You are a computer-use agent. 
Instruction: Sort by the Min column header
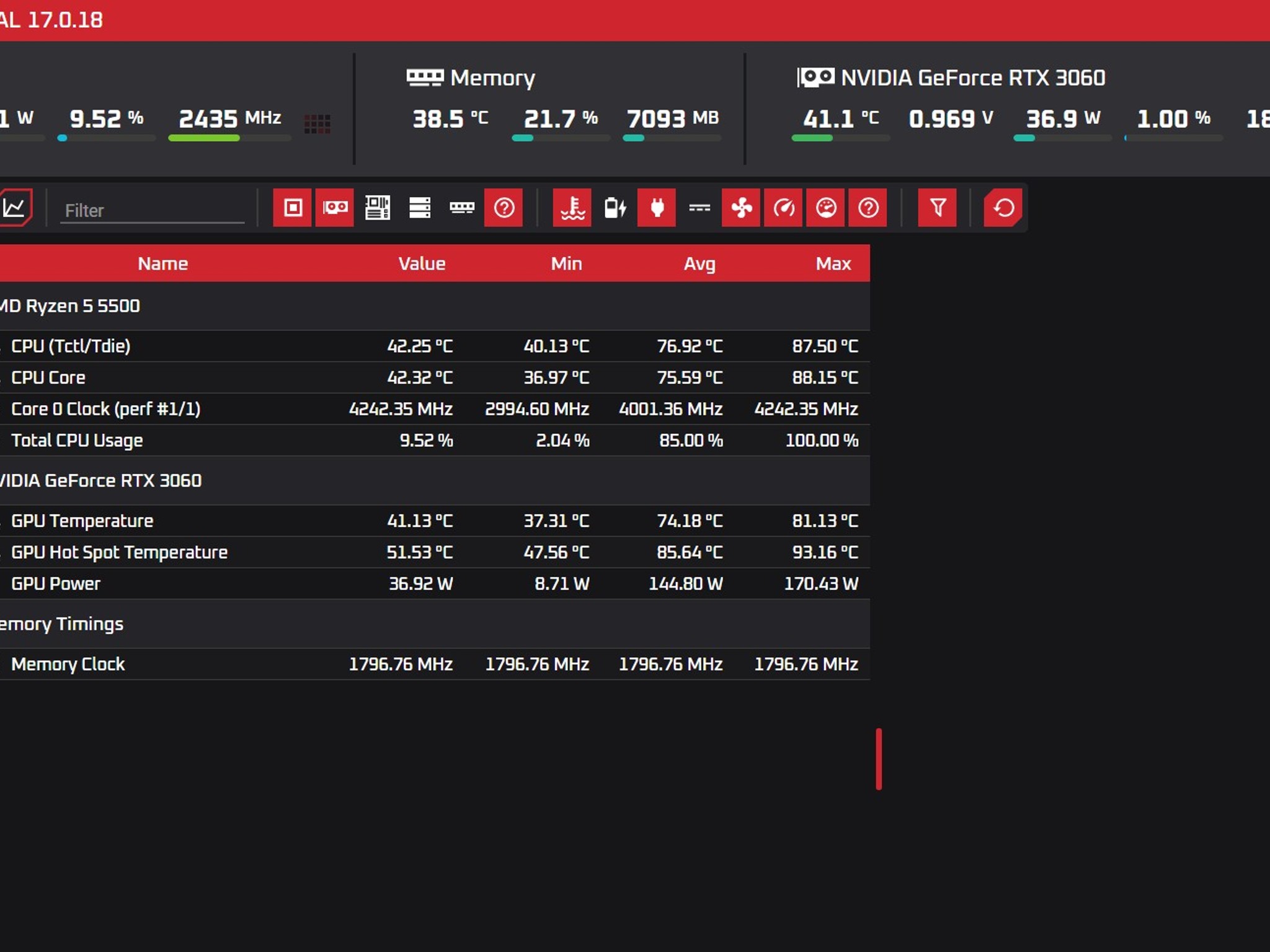coord(567,263)
